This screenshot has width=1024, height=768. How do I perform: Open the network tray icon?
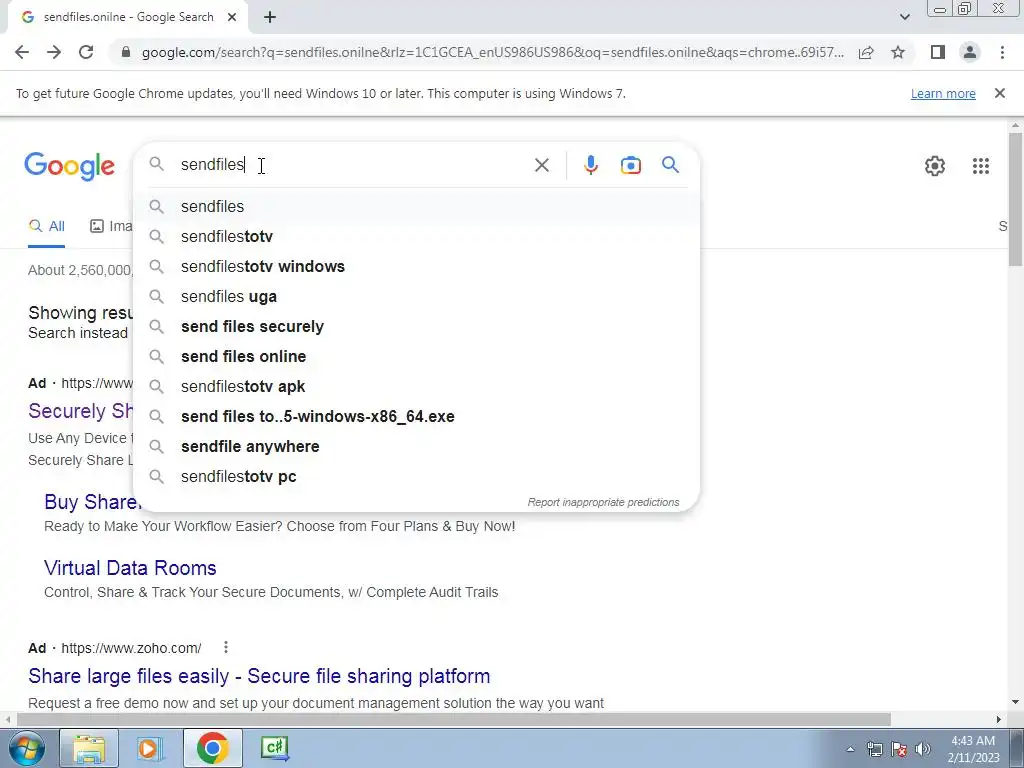point(874,749)
